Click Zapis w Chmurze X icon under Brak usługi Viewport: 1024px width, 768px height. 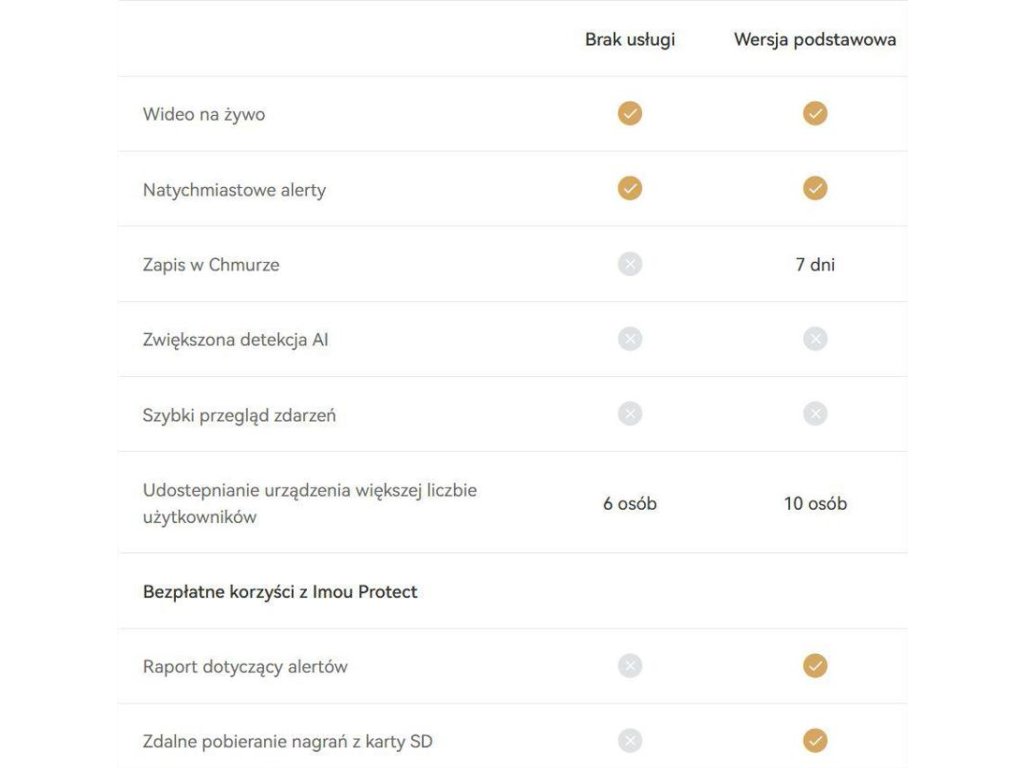(630, 265)
